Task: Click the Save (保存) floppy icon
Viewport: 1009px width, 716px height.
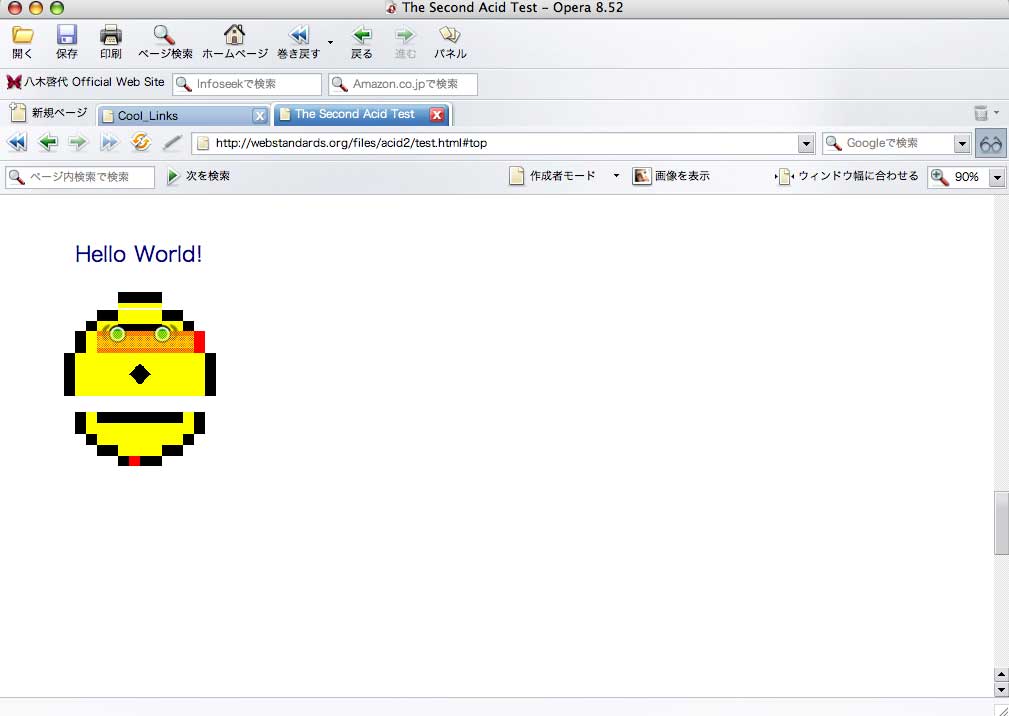Action: [66, 35]
